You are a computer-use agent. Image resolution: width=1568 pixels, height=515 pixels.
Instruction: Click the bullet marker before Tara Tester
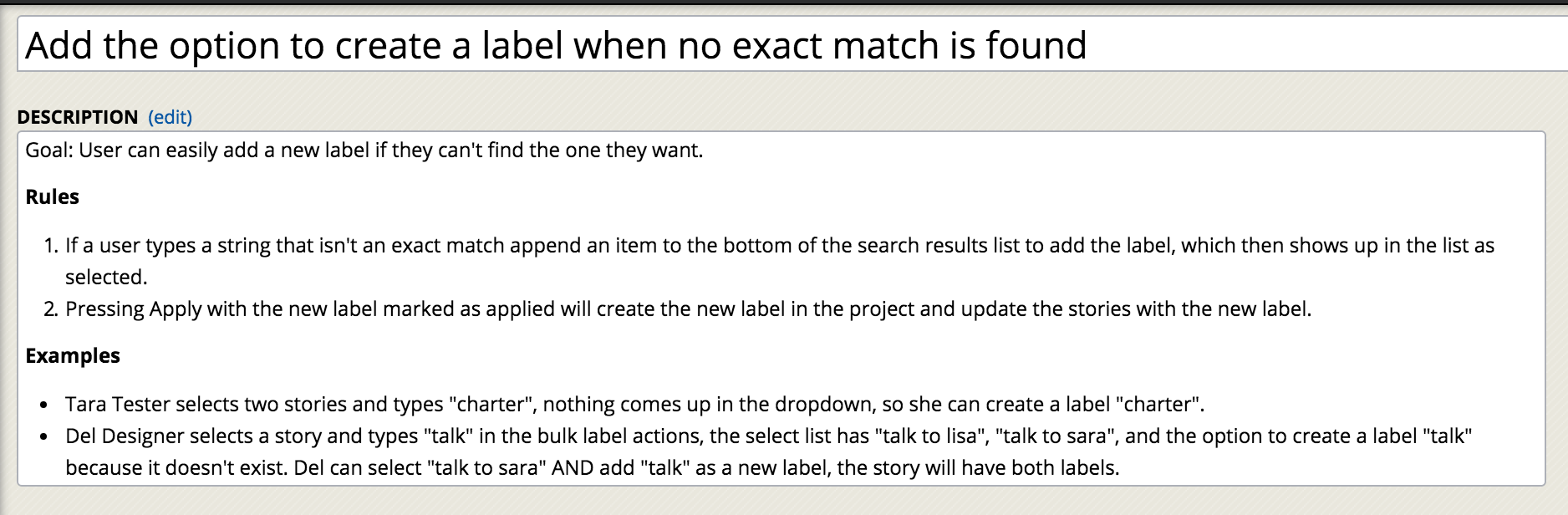(x=44, y=405)
